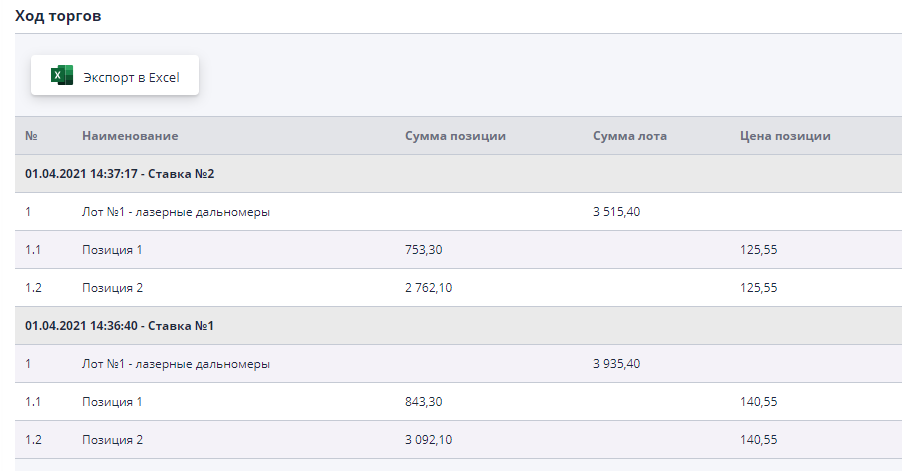
Task: Click price 140,55 in the last row
Action: (758, 440)
